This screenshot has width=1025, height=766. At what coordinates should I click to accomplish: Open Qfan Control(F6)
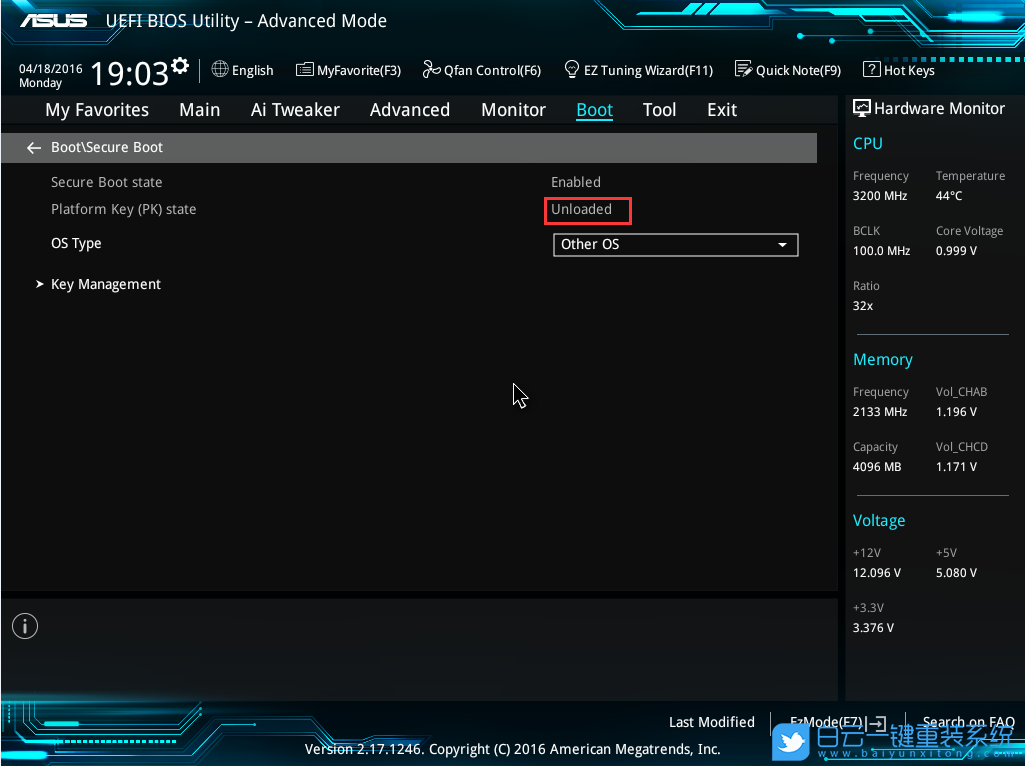pos(482,70)
